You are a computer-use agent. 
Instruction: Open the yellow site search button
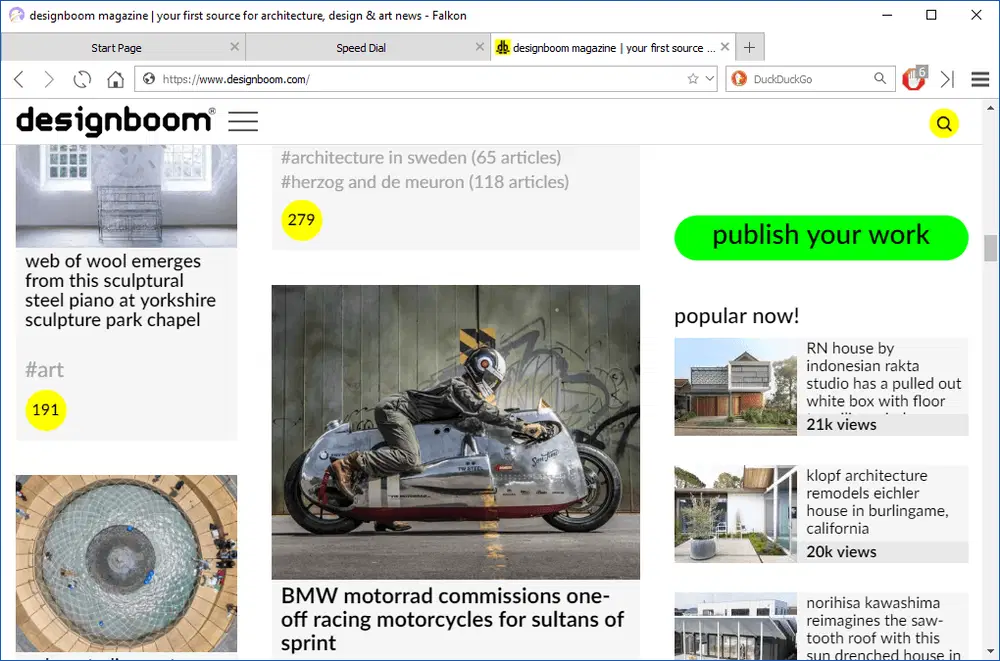click(x=944, y=123)
